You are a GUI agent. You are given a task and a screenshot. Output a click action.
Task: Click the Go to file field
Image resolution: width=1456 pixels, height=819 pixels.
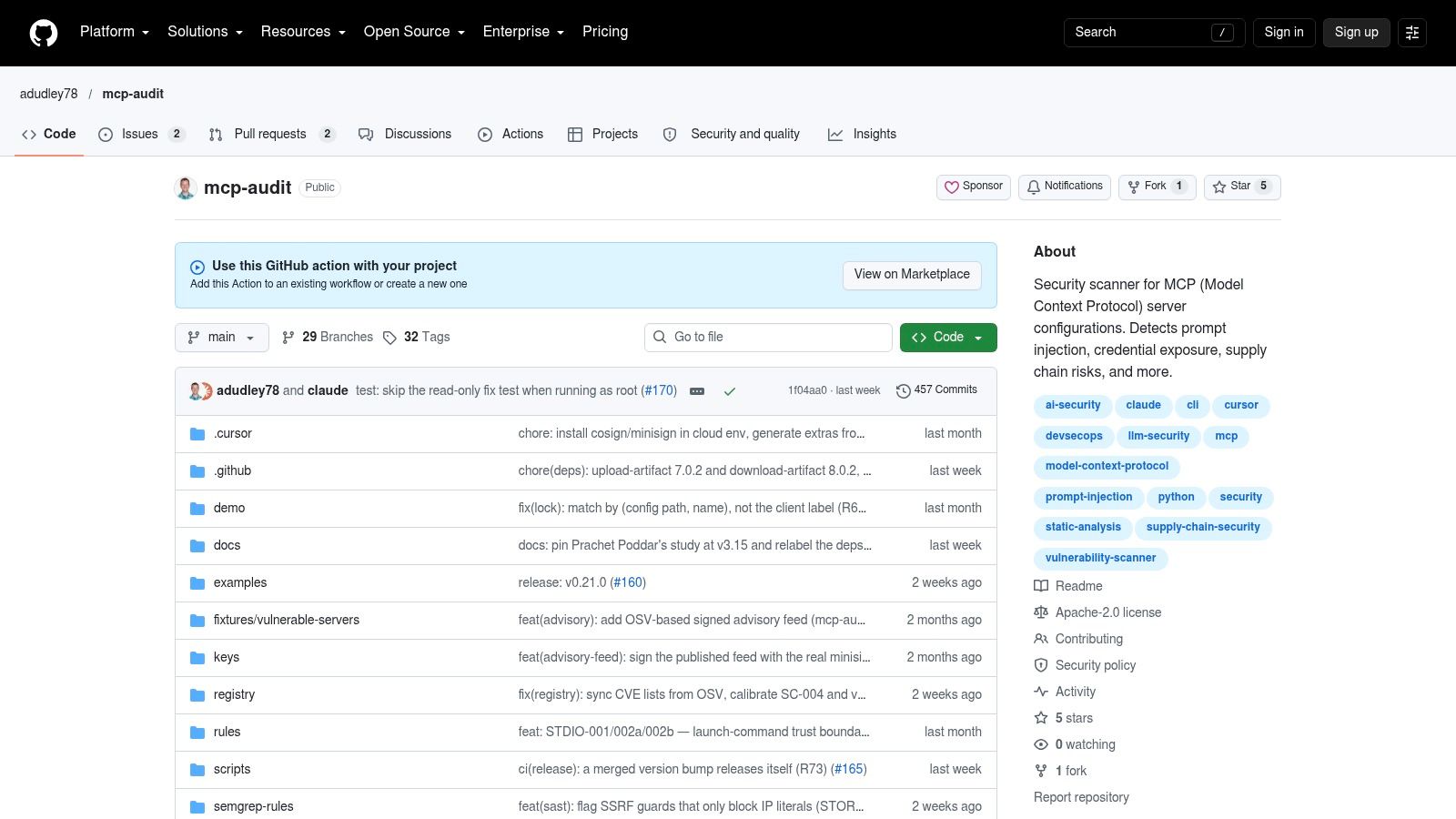[768, 338]
